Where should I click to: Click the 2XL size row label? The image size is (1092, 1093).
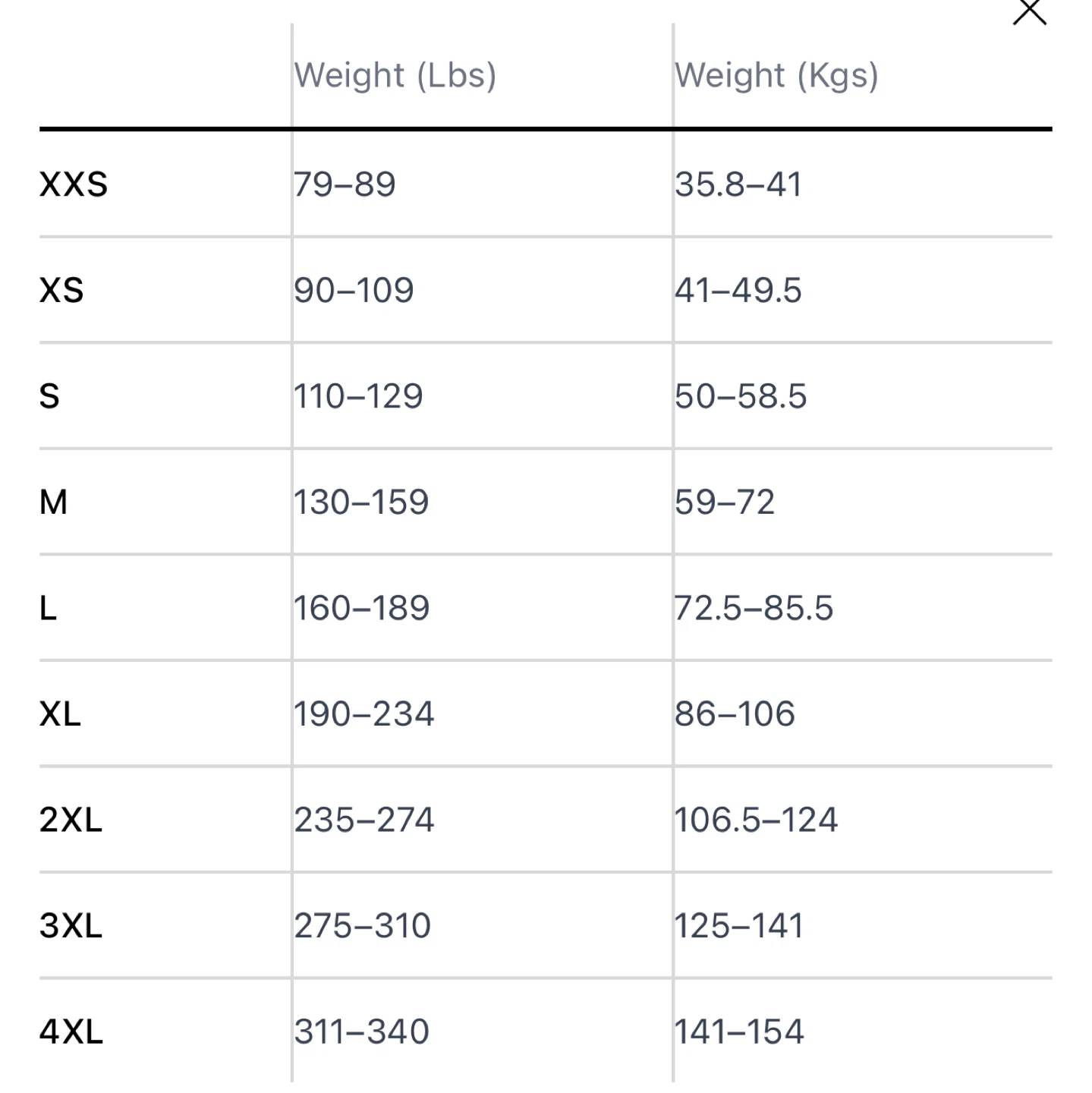tap(71, 820)
